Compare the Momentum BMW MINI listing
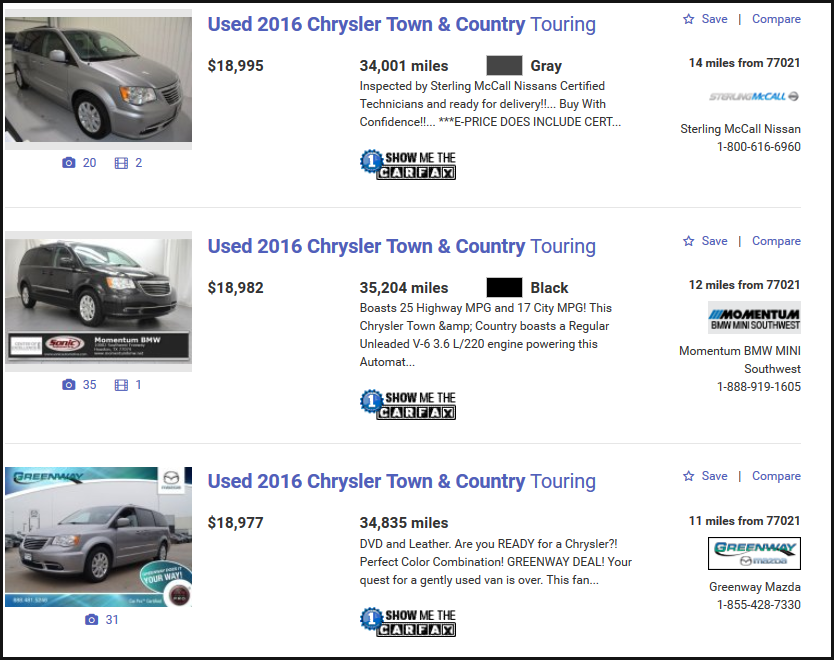The width and height of the screenshot is (834, 660). (x=776, y=241)
